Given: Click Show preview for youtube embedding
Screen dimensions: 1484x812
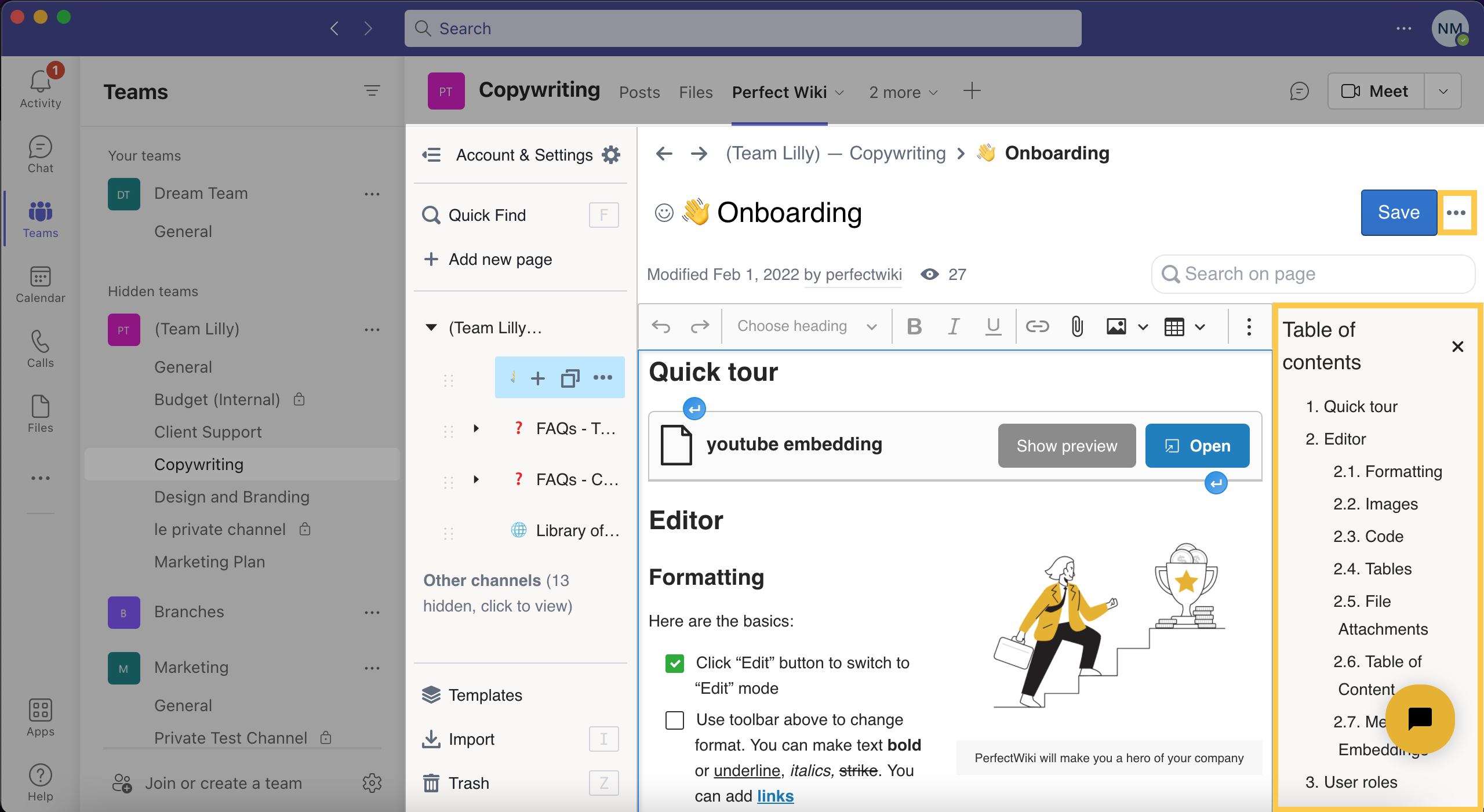Looking at the screenshot, I should (x=1067, y=446).
